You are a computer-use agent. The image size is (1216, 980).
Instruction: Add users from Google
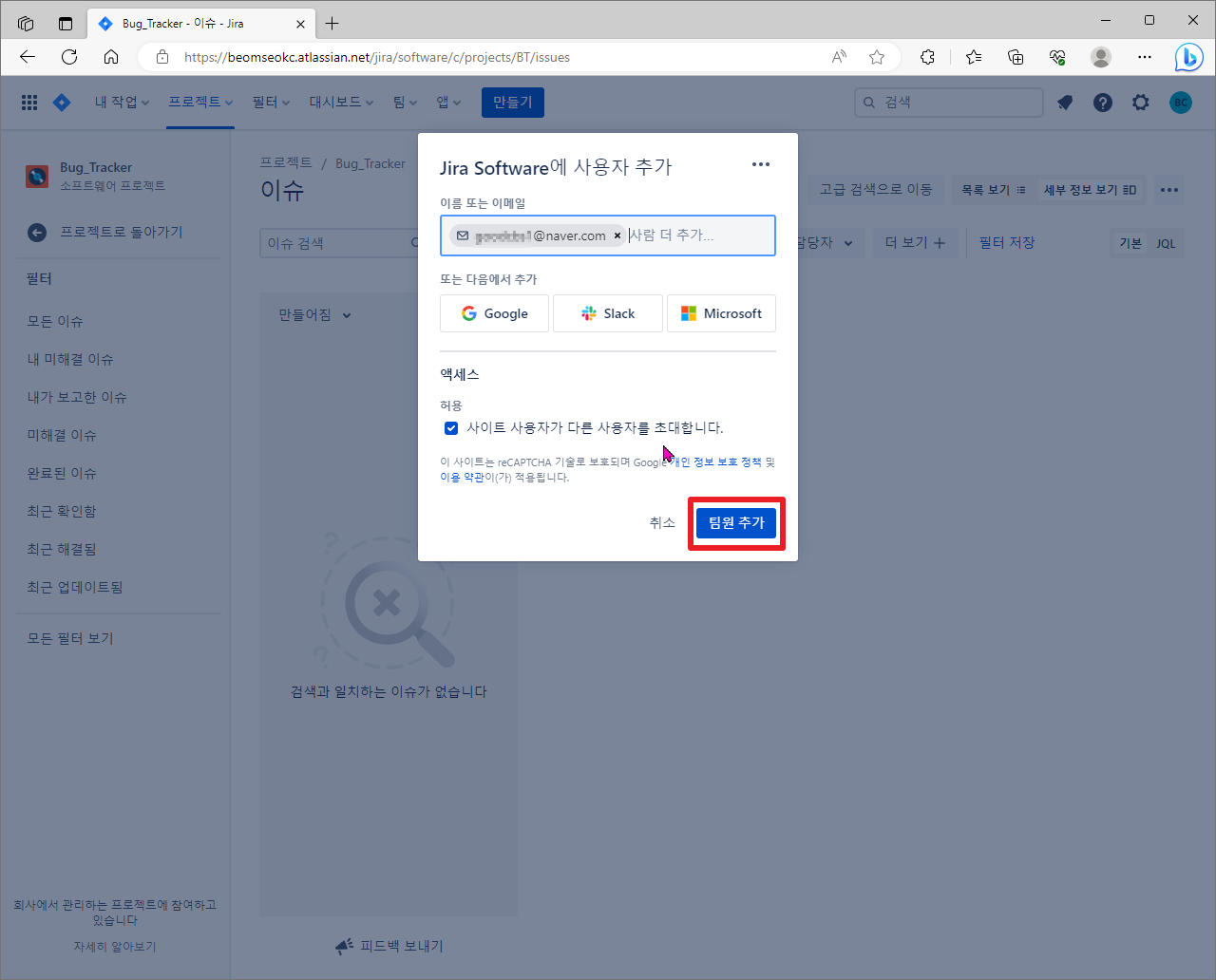[x=494, y=313]
